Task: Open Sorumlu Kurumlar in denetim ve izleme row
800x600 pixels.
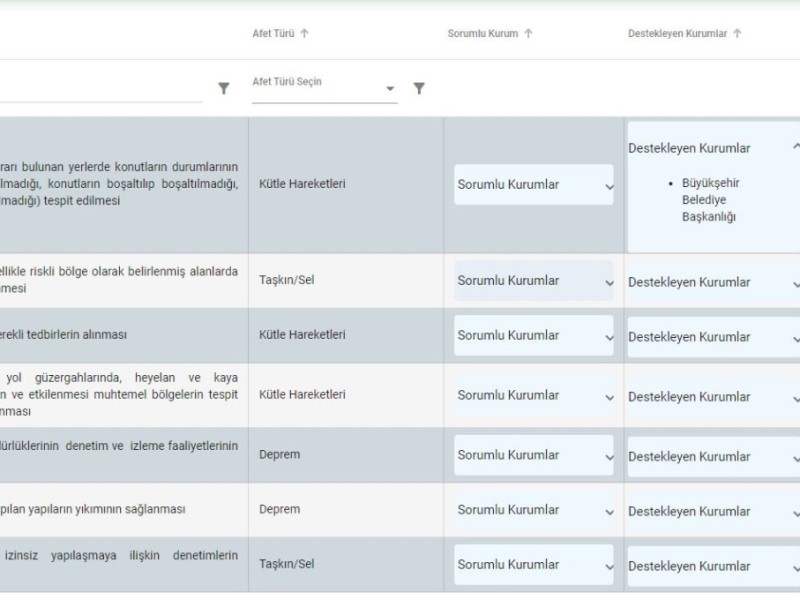Action: click(x=534, y=455)
